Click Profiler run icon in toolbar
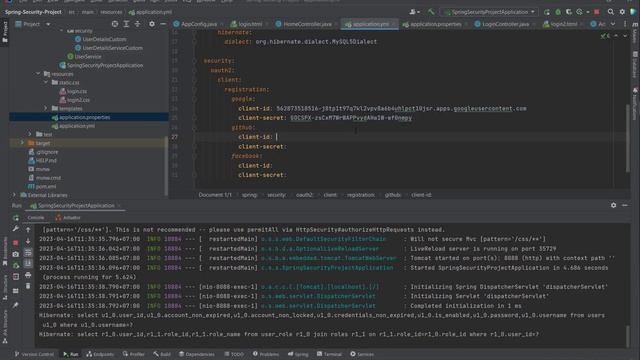This screenshot has width=640, height=360. [580, 12]
